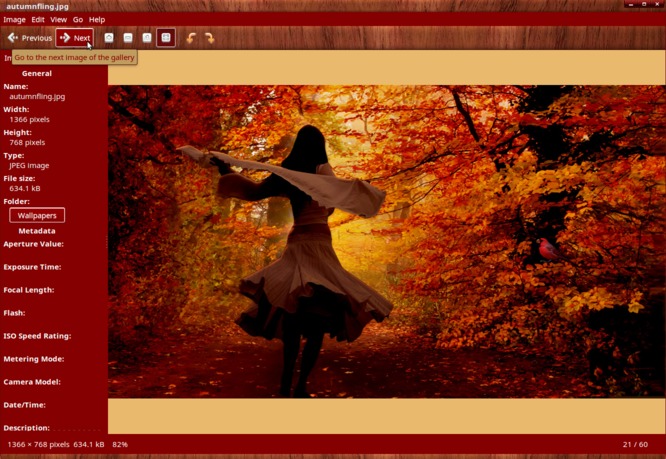The width and height of the screenshot is (666, 459).
Task: Click the autumn dancer image in the viewer
Action: [387, 241]
